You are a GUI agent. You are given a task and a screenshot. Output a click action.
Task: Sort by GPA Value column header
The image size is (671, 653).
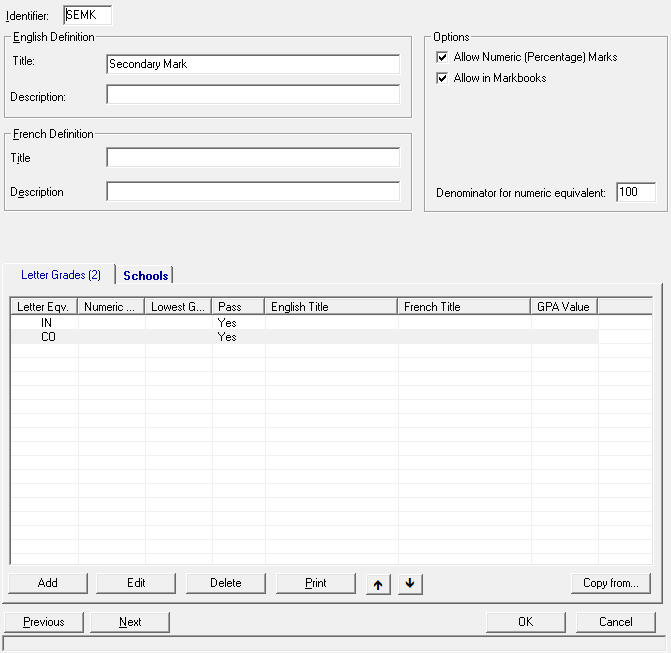coord(563,307)
